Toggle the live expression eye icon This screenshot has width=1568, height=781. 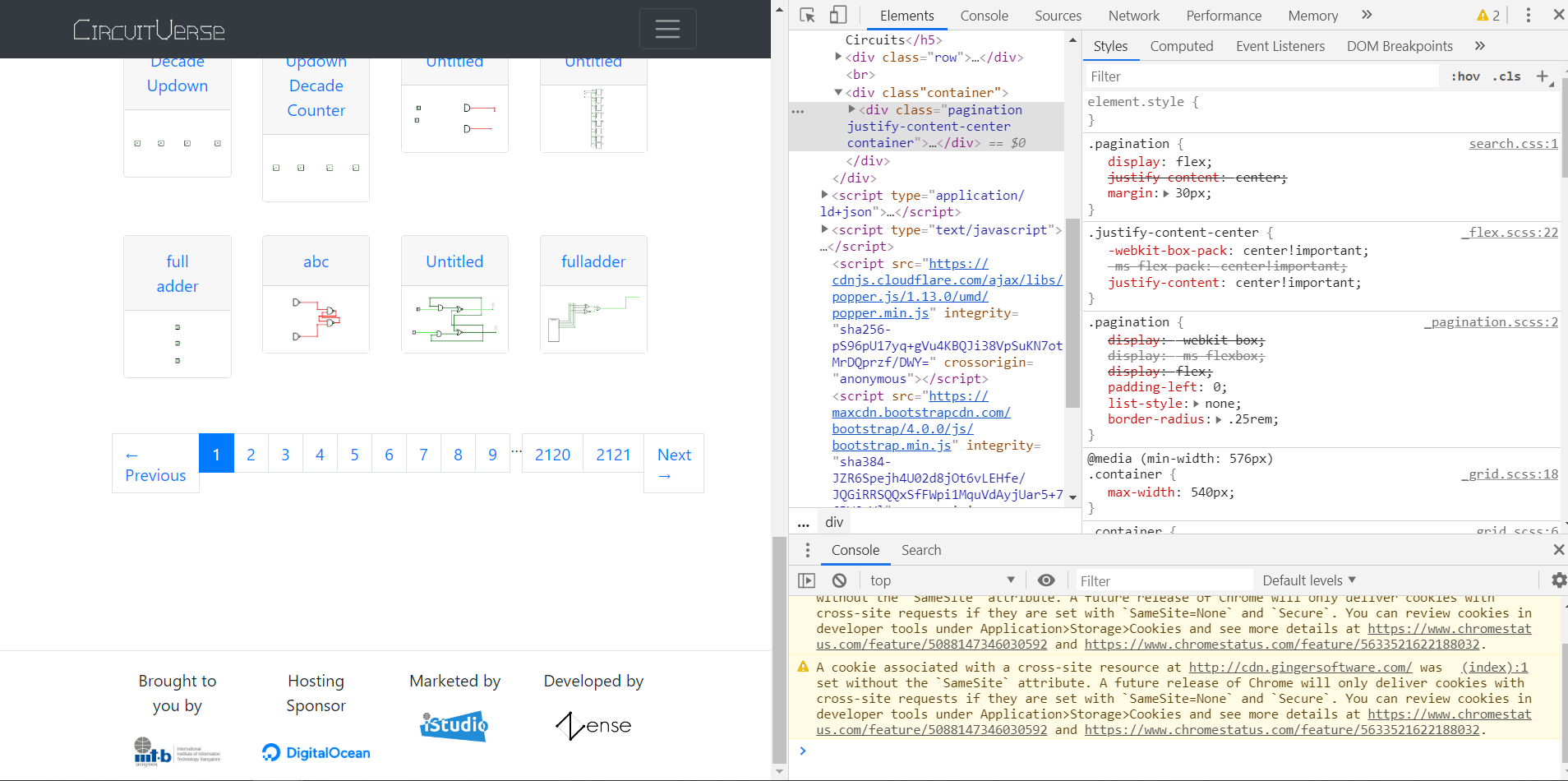click(x=1046, y=580)
